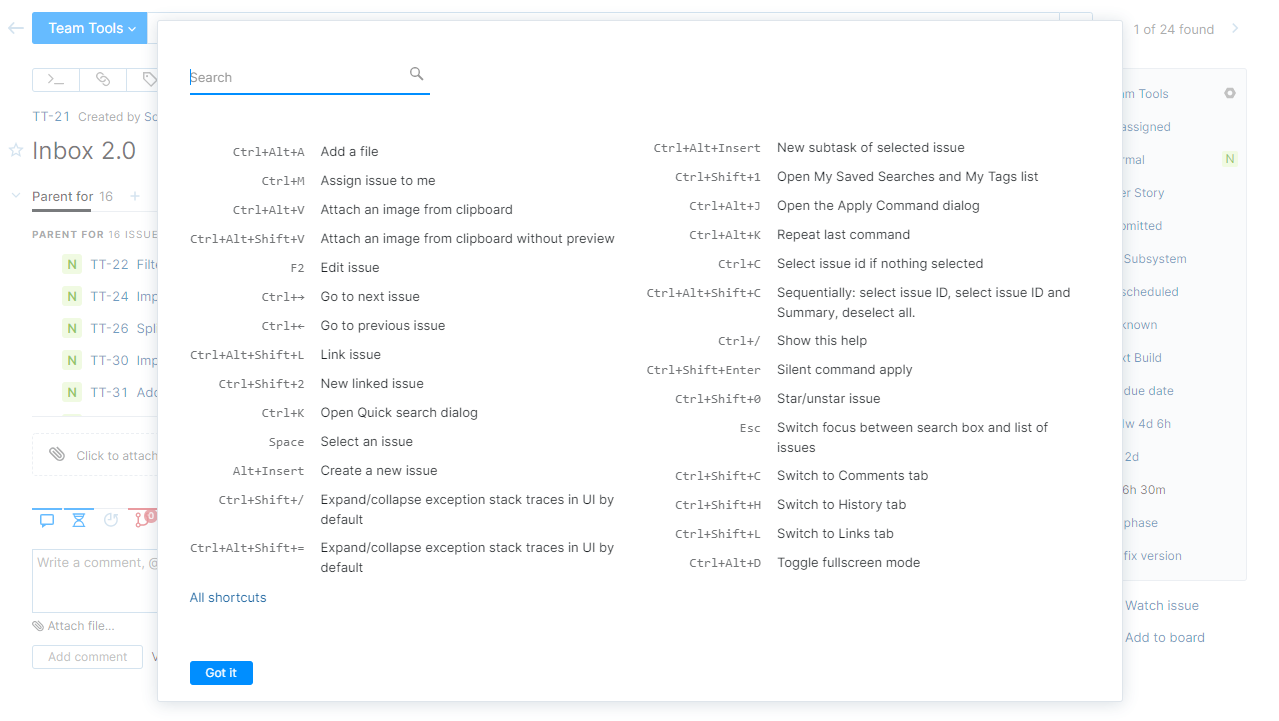
Task: Collapse the Parent for section
Action: pos(14,197)
